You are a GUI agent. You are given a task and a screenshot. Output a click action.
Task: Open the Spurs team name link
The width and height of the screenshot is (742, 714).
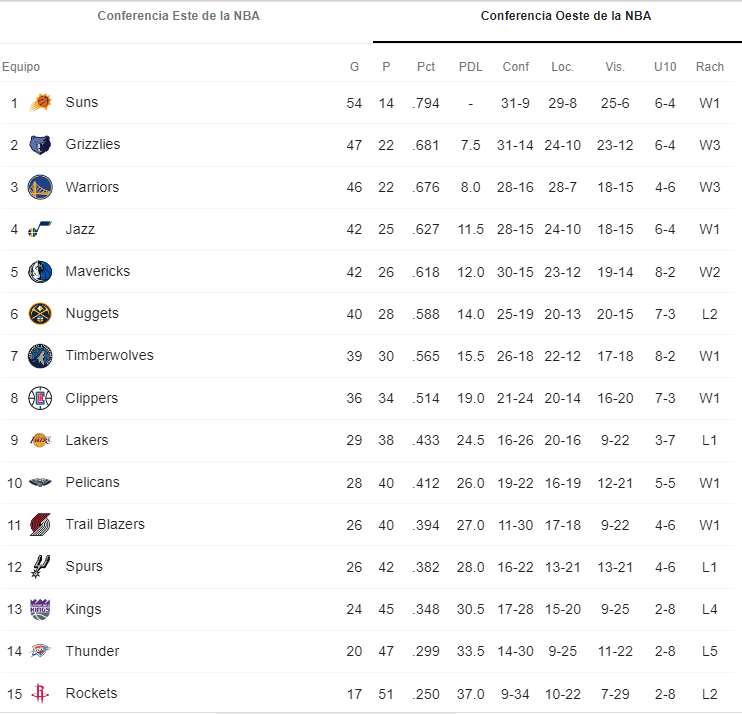(x=84, y=566)
